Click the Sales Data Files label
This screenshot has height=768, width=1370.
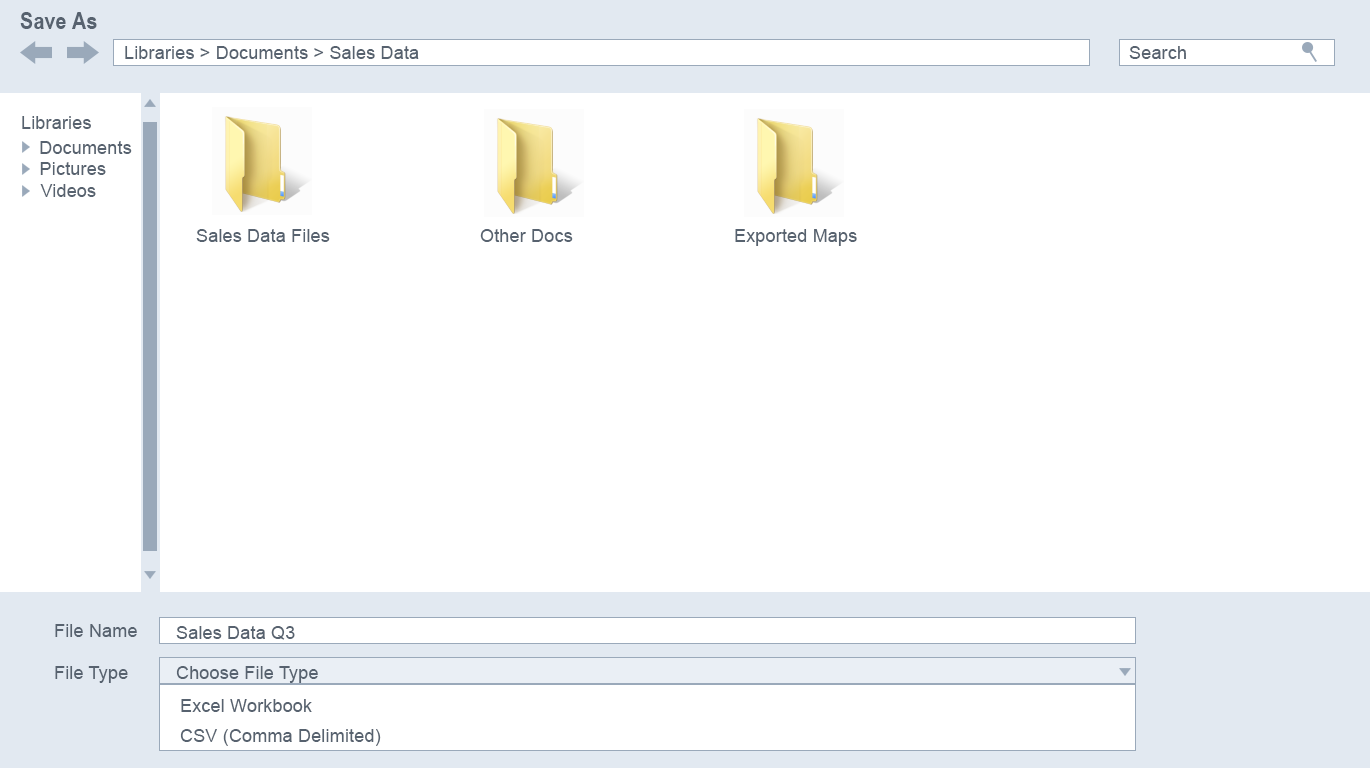[x=263, y=236]
